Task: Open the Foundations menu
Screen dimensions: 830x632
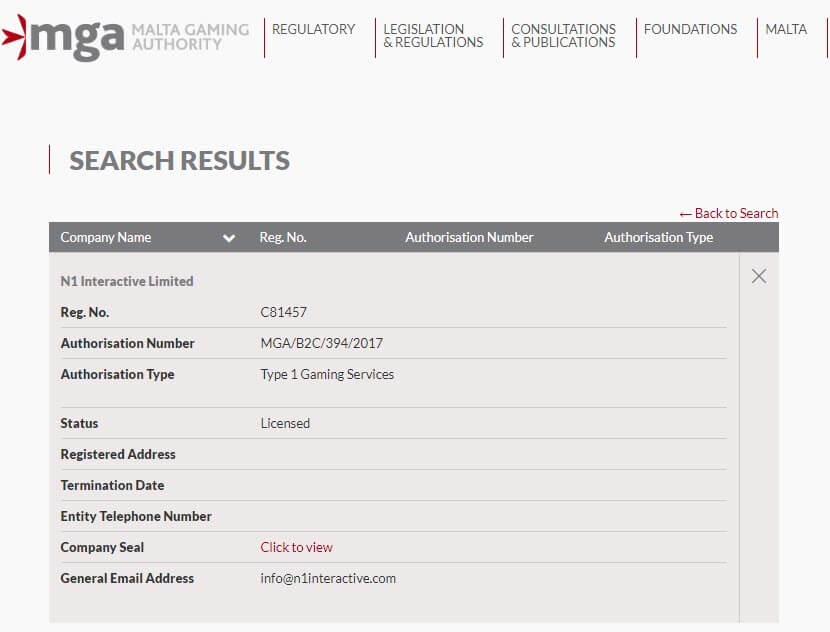Action: 690,29
